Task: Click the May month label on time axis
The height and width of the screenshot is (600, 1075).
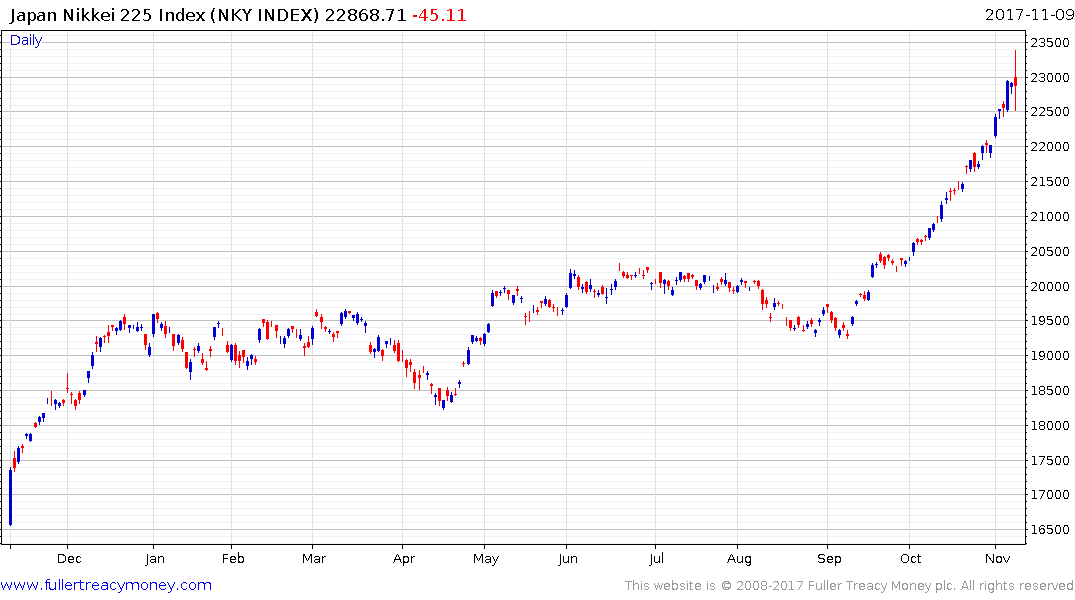Action: pyautogui.click(x=485, y=559)
